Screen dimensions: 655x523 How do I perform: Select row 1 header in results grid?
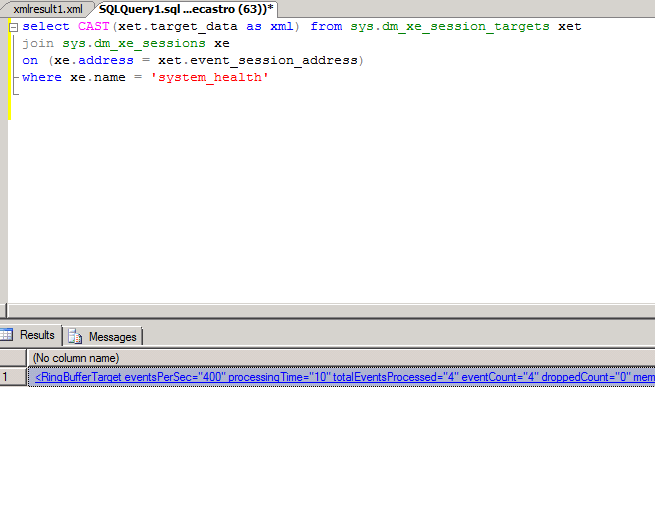click(x=13, y=377)
